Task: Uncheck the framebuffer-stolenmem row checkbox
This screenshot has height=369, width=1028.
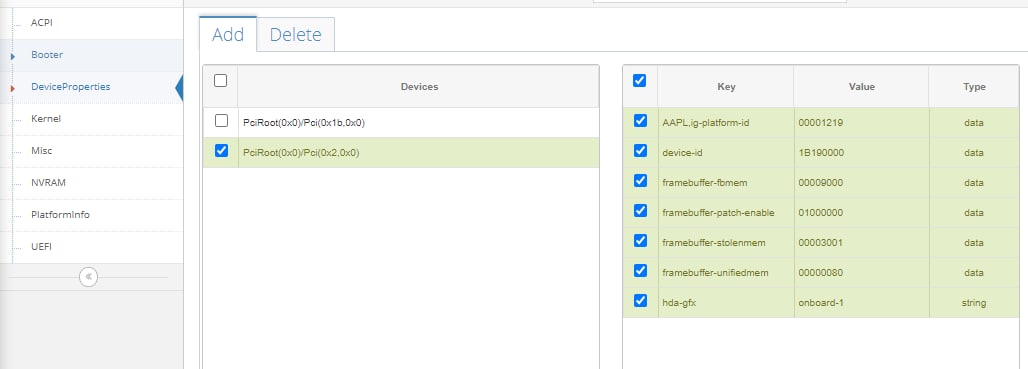Action: pyautogui.click(x=641, y=241)
